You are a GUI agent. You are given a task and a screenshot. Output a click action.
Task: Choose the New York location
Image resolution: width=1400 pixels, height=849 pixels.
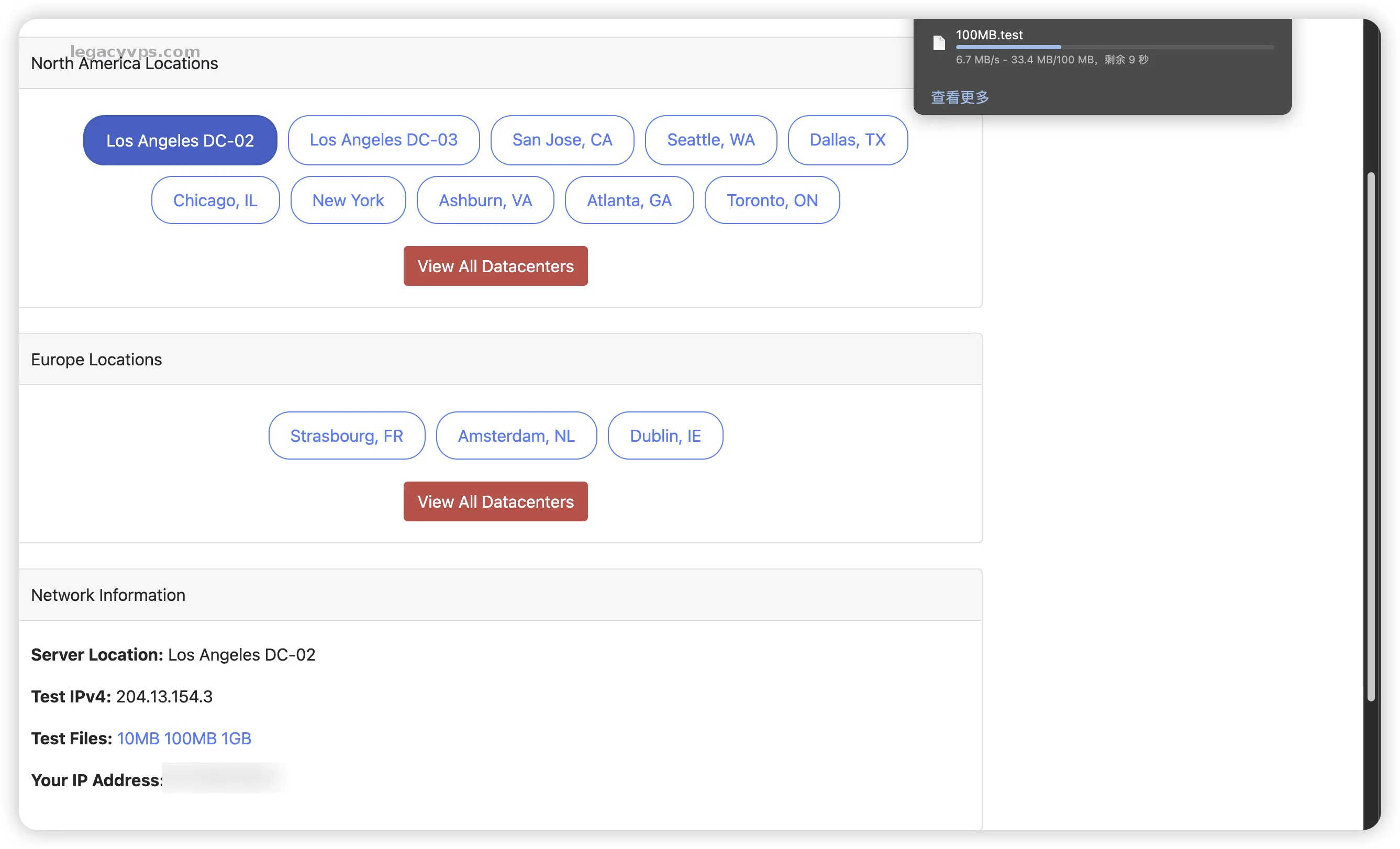pyautogui.click(x=348, y=200)
